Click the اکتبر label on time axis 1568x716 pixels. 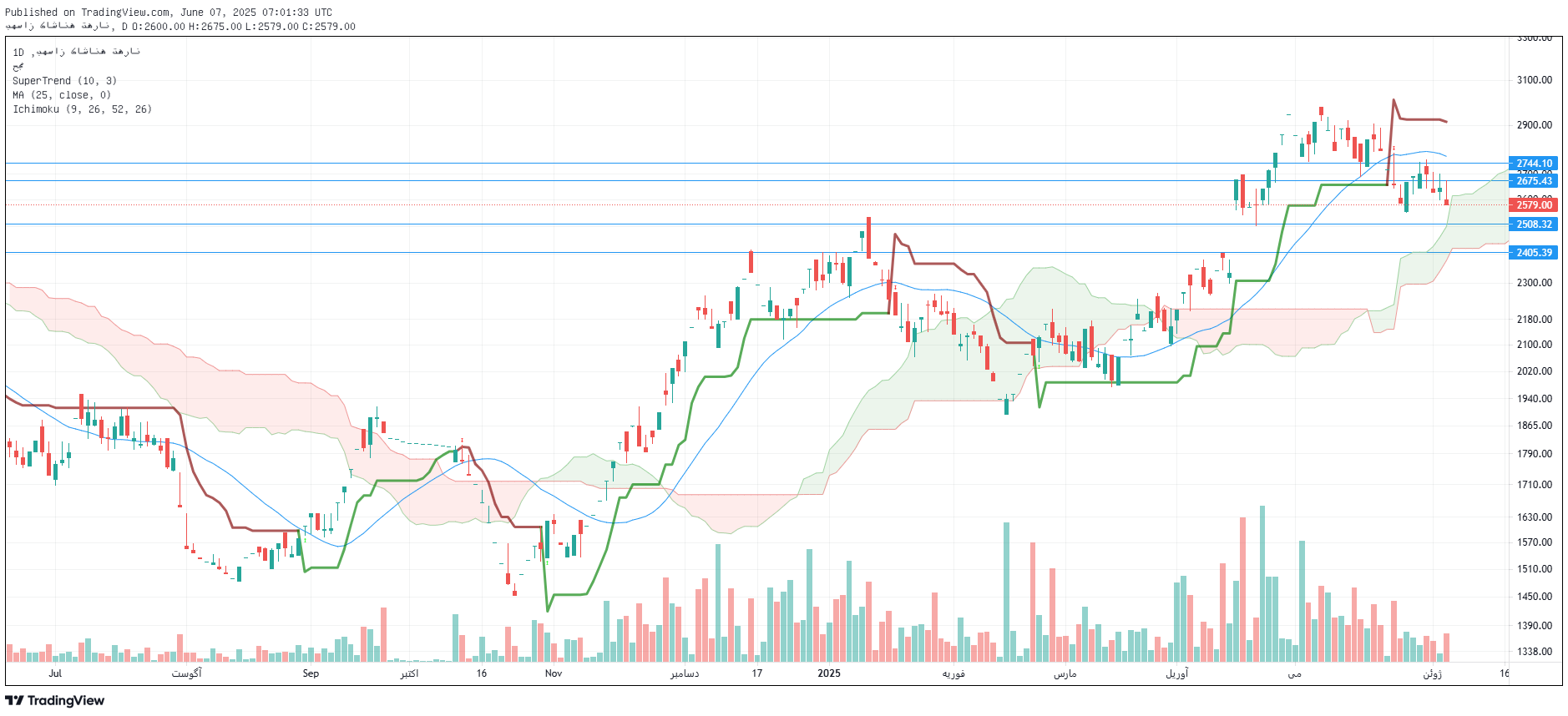(x=409, y=673)
